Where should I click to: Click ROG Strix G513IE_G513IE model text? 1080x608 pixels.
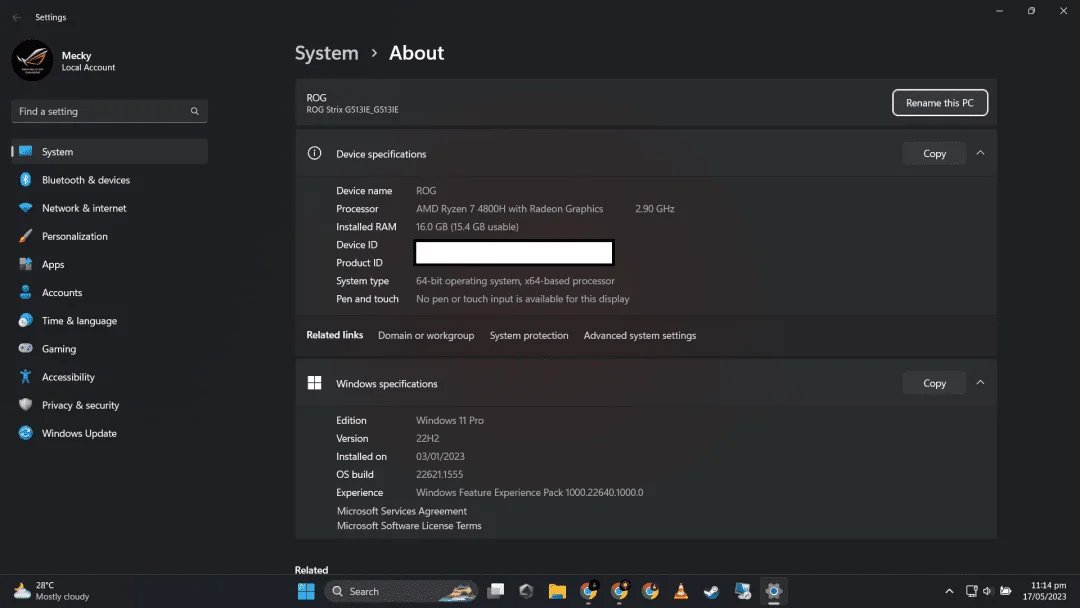pos(352,109)
